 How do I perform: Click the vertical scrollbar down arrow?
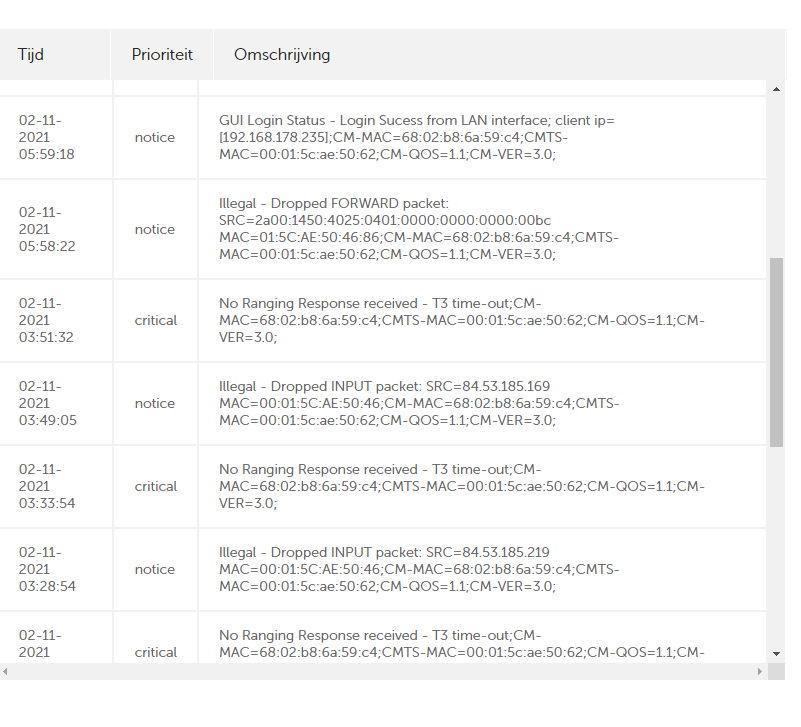[777, 653]
